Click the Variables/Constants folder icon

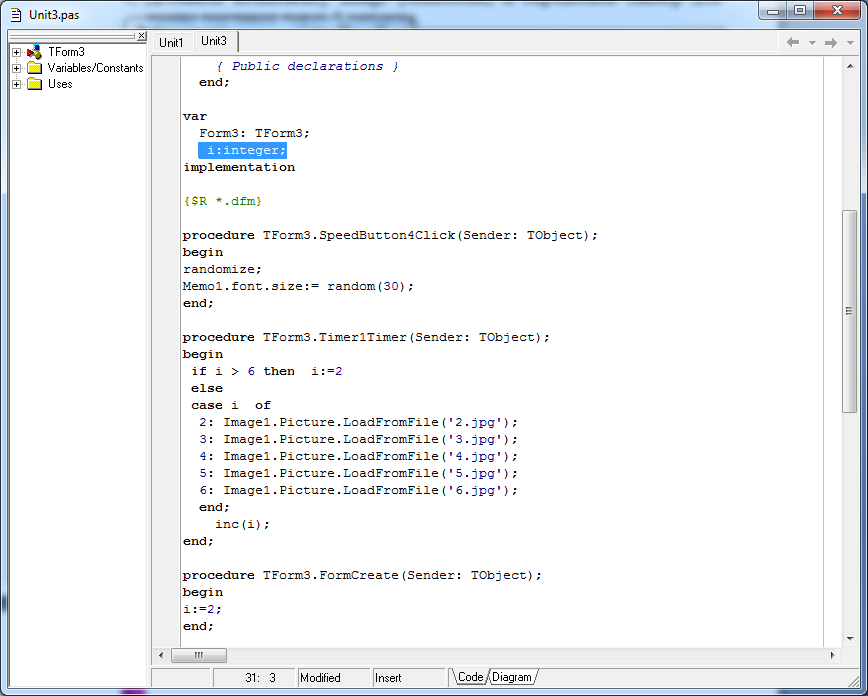pos(34,68)
